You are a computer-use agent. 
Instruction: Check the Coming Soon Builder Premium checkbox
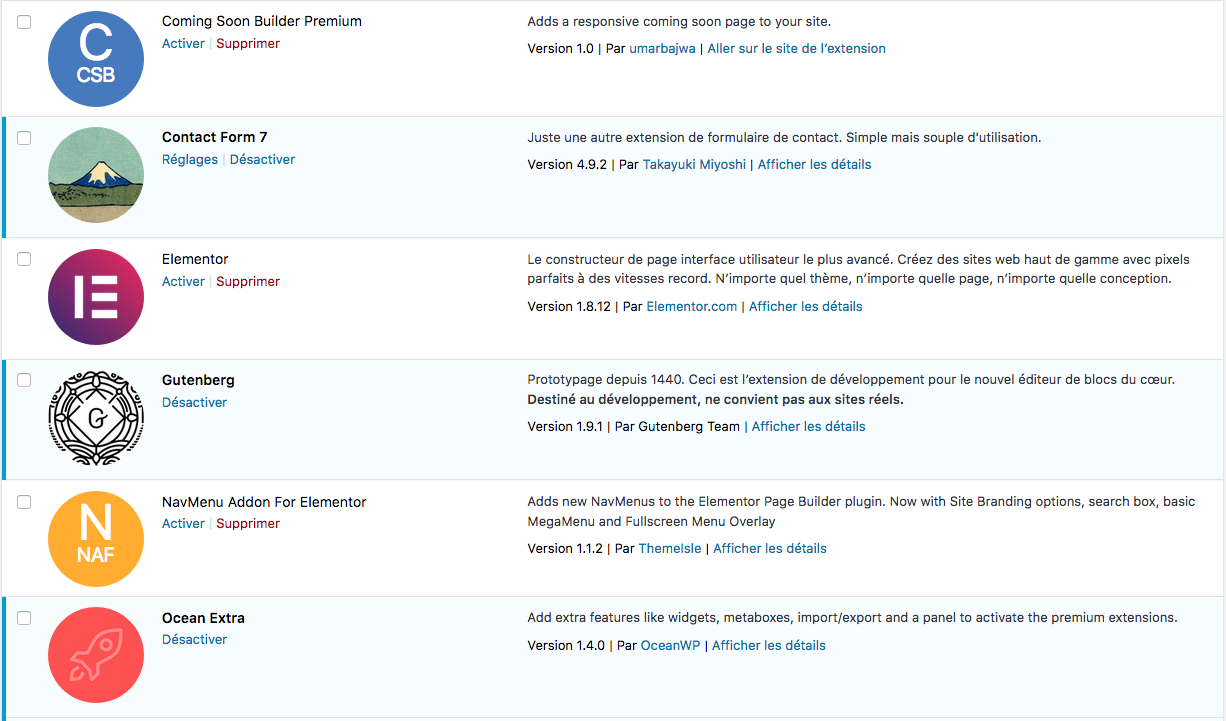pyautogui.click(x=24, y=21)
